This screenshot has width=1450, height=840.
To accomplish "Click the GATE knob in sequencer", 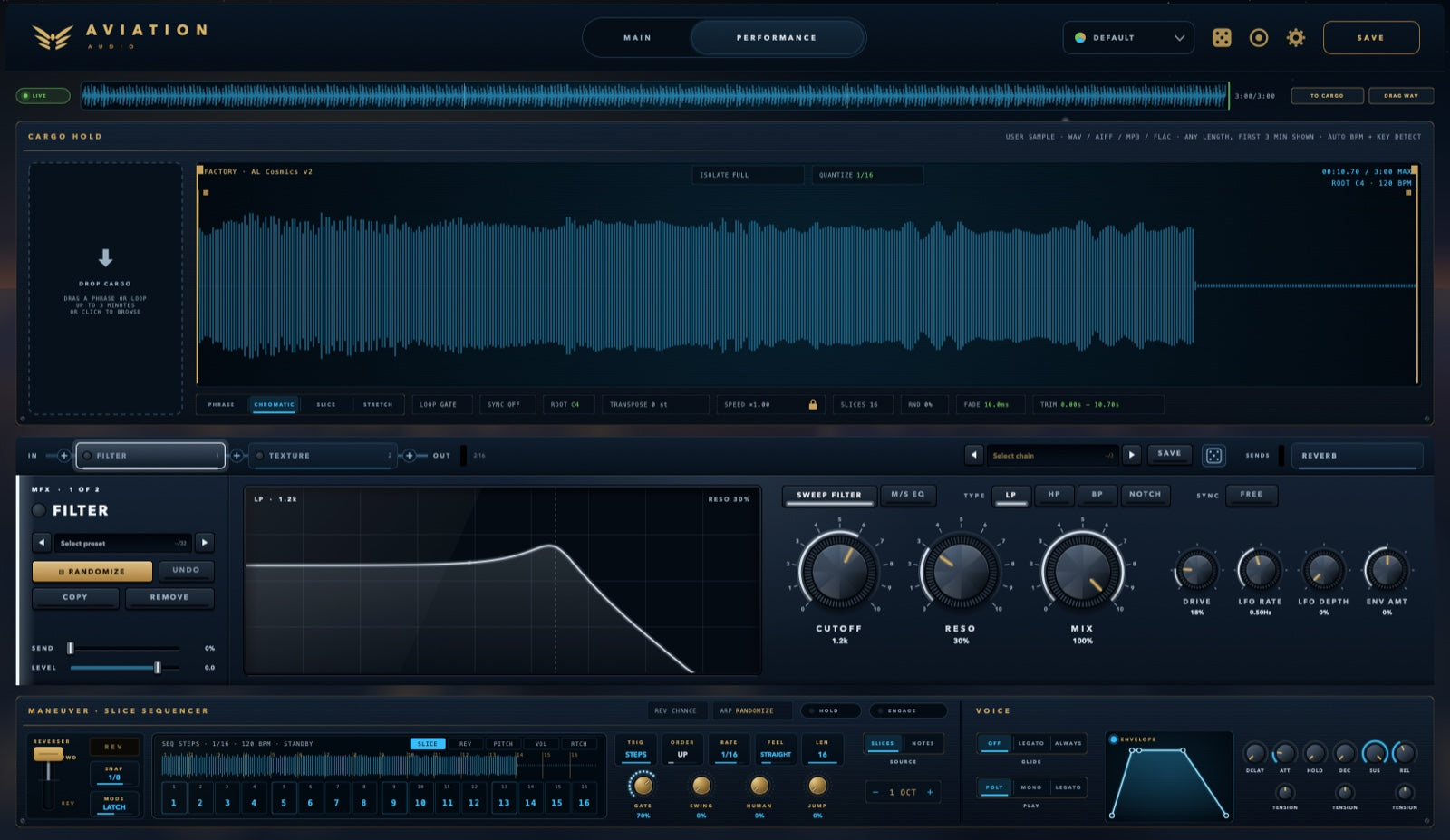I will coord(643,786).
